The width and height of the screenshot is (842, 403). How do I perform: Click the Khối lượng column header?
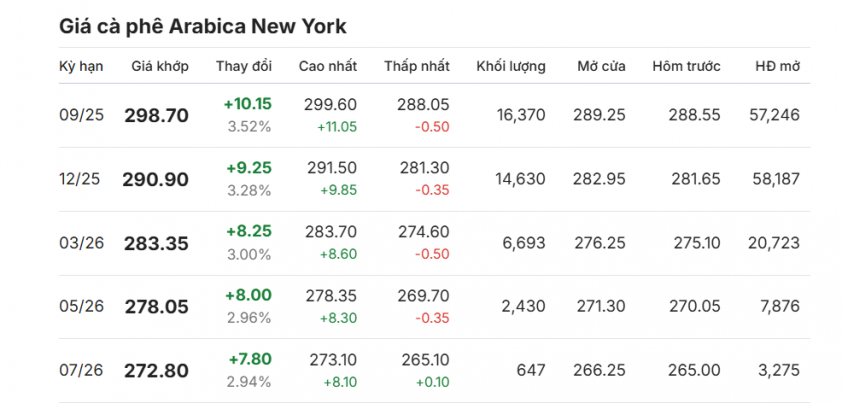tap(511, 67)
